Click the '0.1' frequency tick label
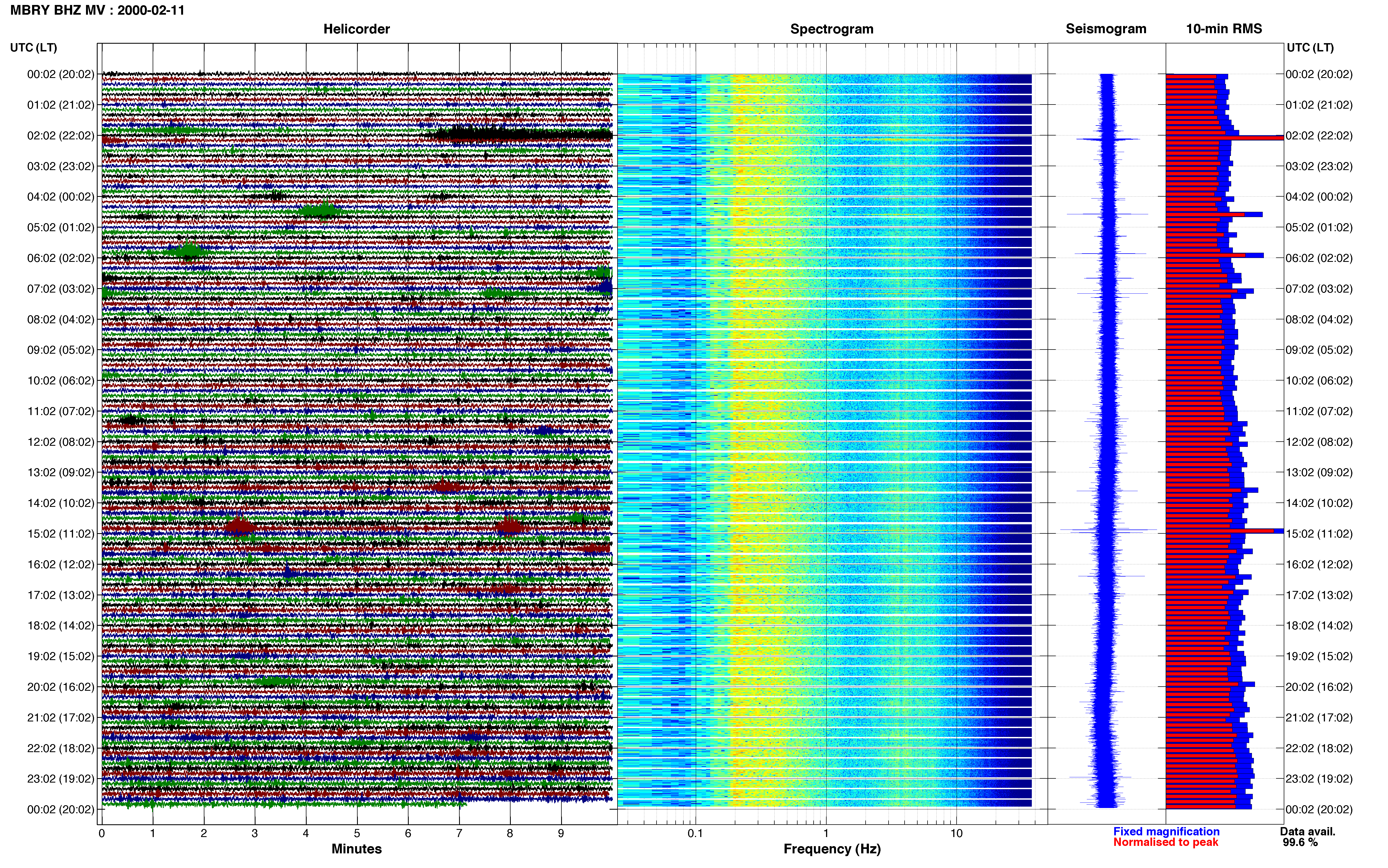The width and height of the screenshot is (1388, 868). click(695, 833)
